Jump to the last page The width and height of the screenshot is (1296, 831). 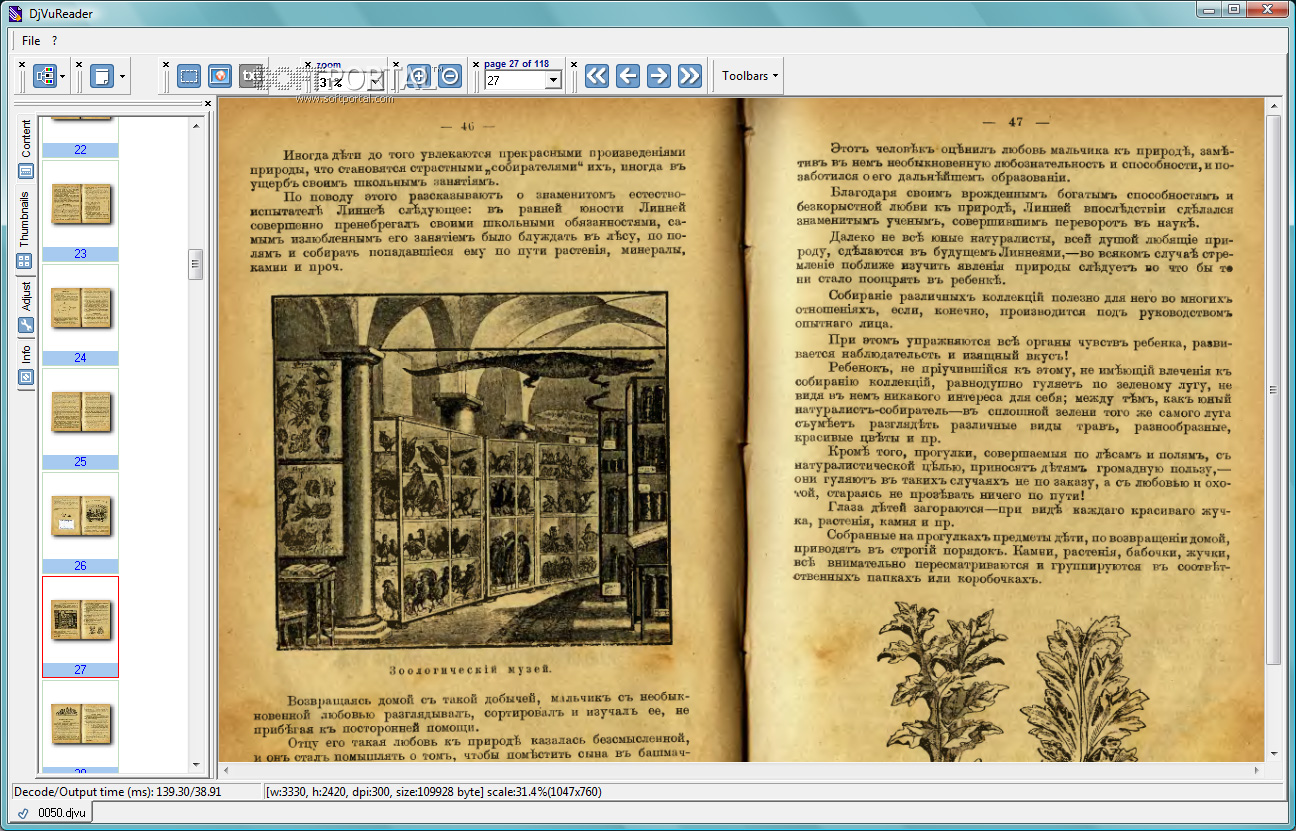pos(690,76)
